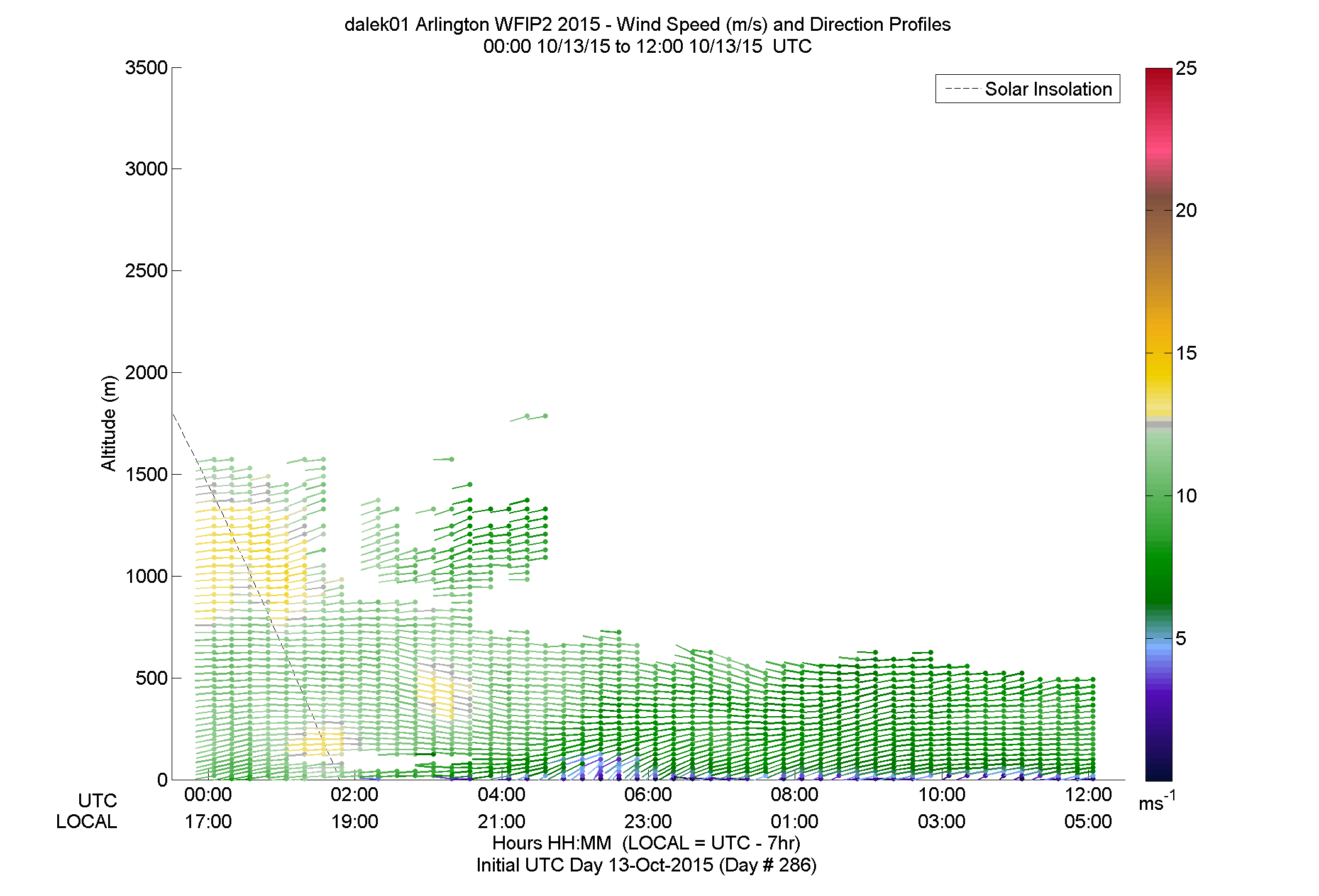Screen dimensions: 1319x896
Task: Click the dashed line sample in the legend
Action: [962, 89]
